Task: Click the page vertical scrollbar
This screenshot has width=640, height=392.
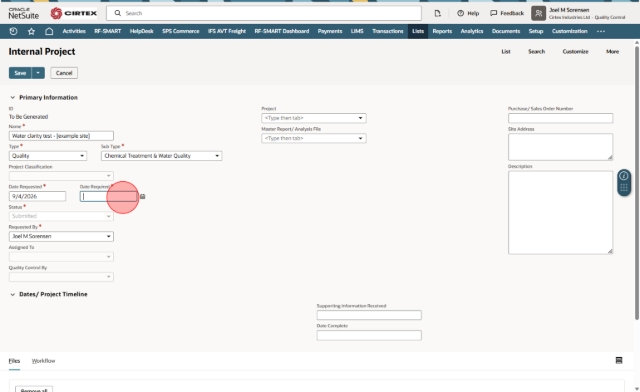Action: tap(637, 183)
